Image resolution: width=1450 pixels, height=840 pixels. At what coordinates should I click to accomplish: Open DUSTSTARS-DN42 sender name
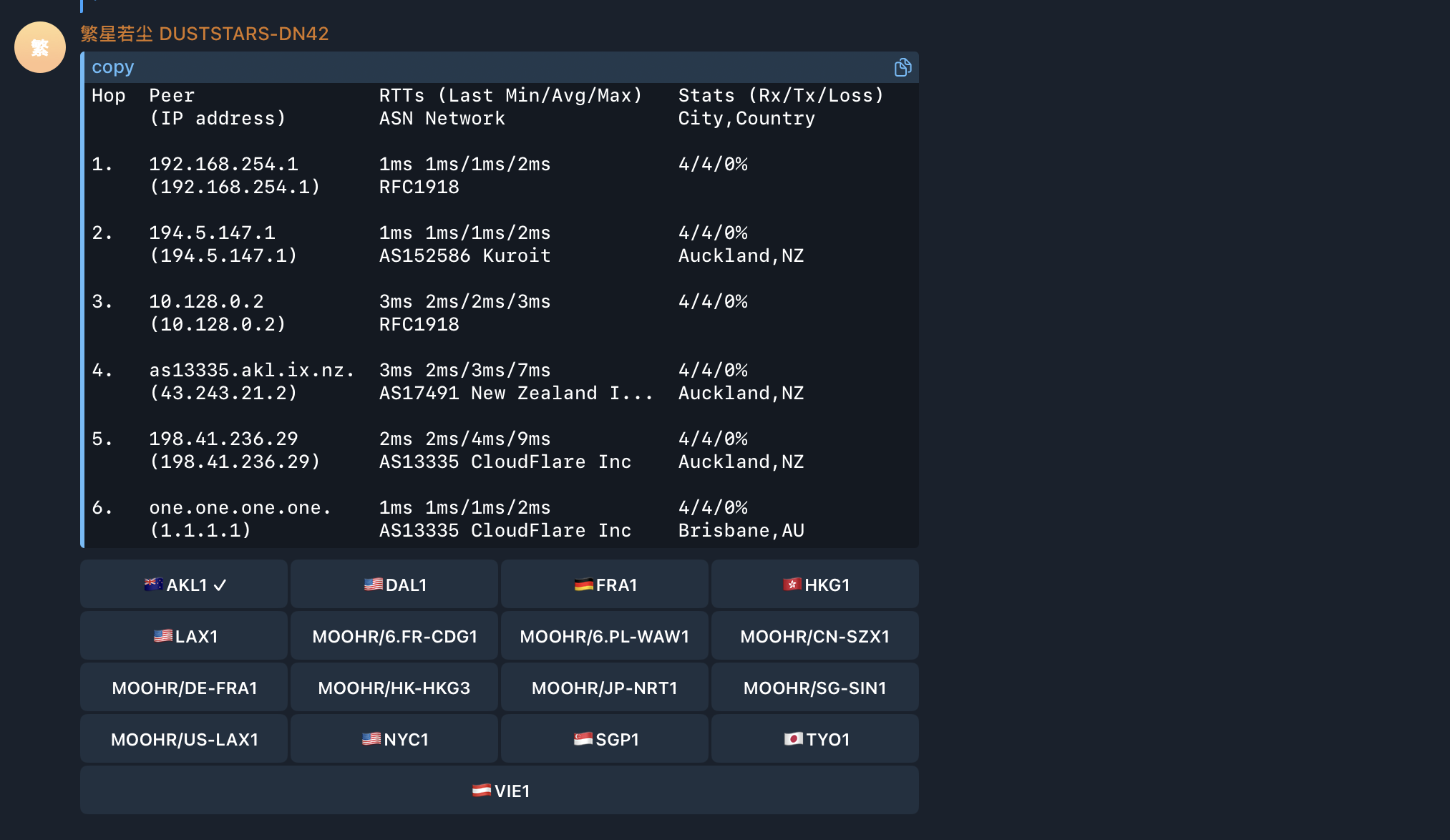tap(205, 34)
